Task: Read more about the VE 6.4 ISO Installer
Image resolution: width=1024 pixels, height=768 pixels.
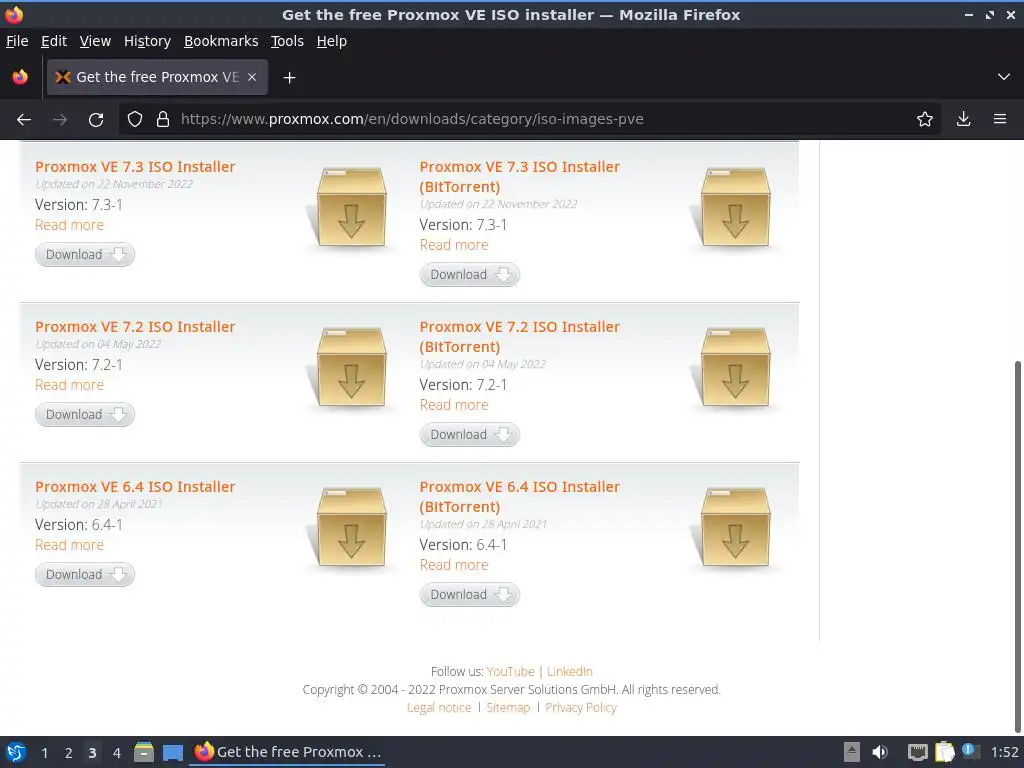Action: (x=69, y=545)
